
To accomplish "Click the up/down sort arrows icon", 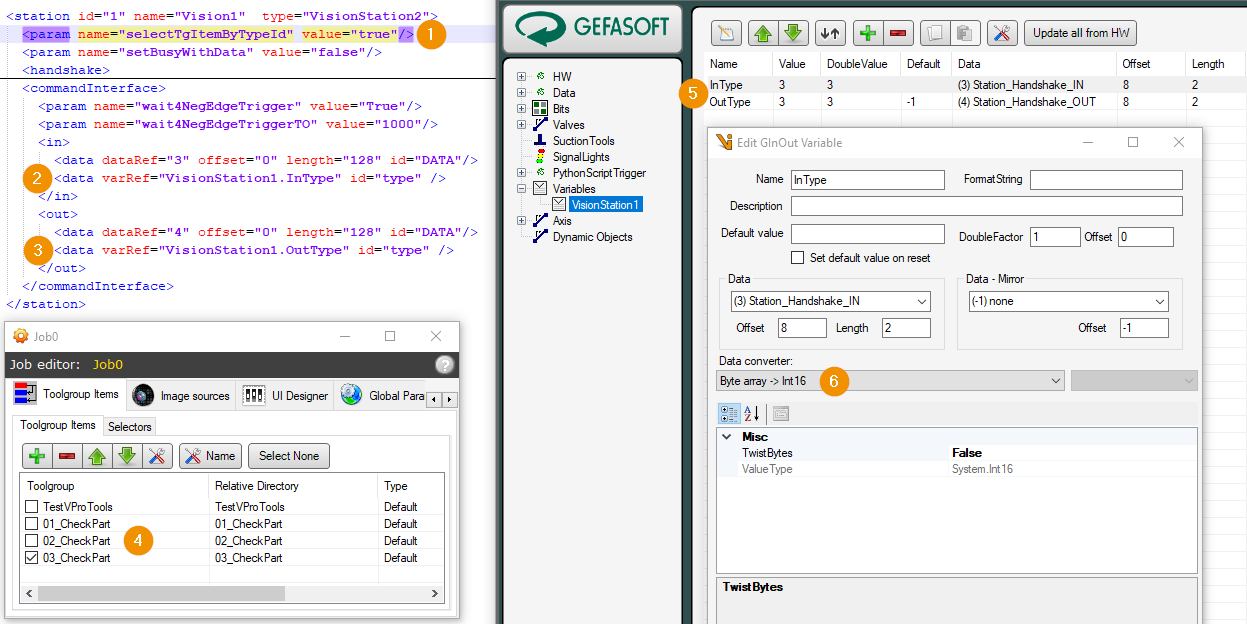I will [x=829, y=32].
